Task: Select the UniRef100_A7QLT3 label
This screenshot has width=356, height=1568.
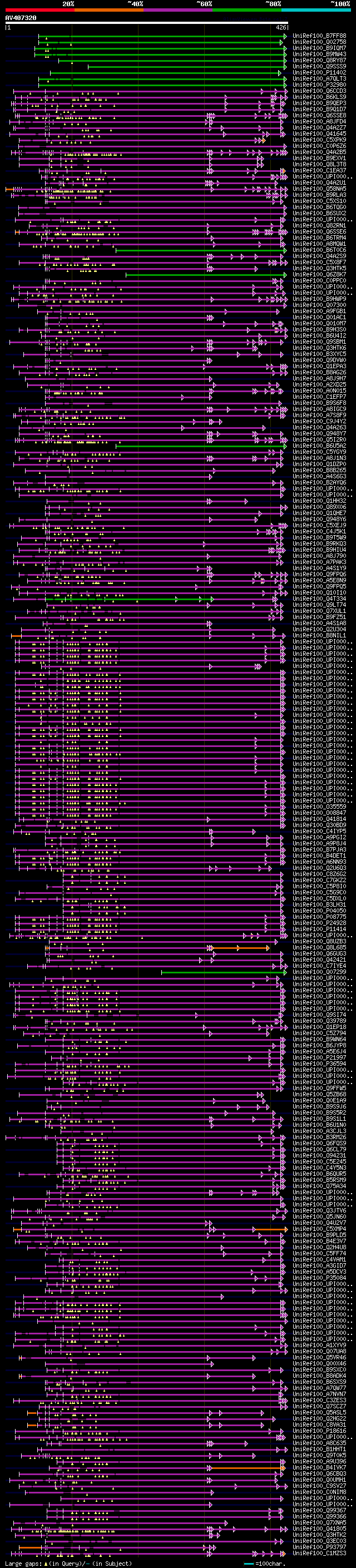Action: [319, 78]
